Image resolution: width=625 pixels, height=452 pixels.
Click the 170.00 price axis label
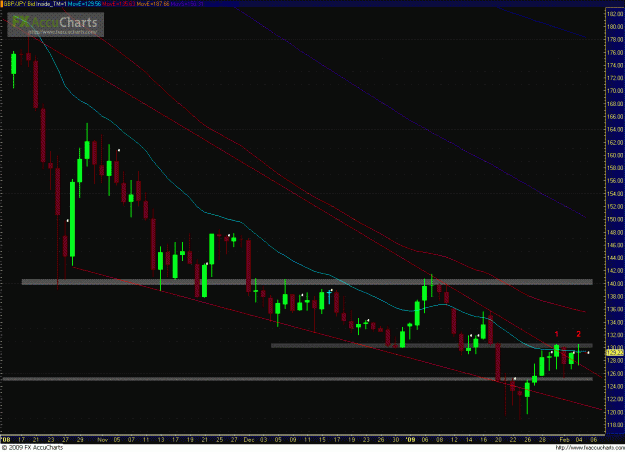coord(615,91)
